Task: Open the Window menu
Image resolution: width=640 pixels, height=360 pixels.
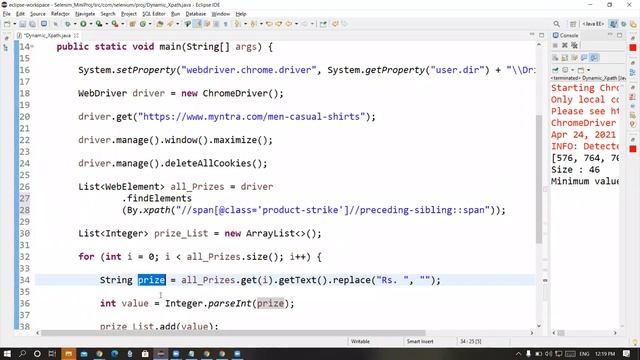Action: [220, 14]
